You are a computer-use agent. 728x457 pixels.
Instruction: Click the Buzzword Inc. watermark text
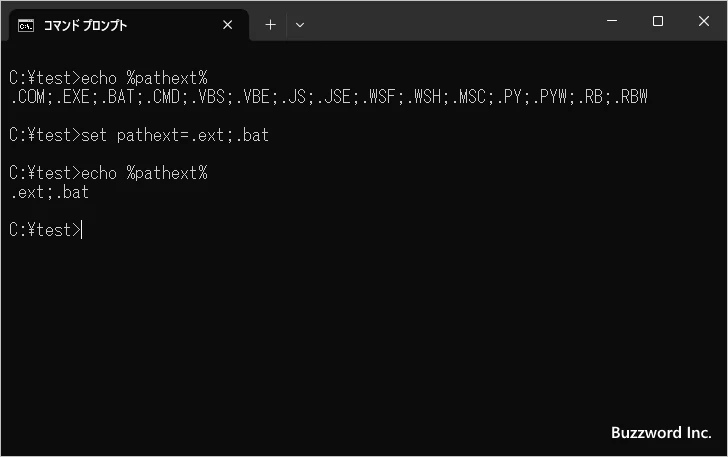[661, 433]
